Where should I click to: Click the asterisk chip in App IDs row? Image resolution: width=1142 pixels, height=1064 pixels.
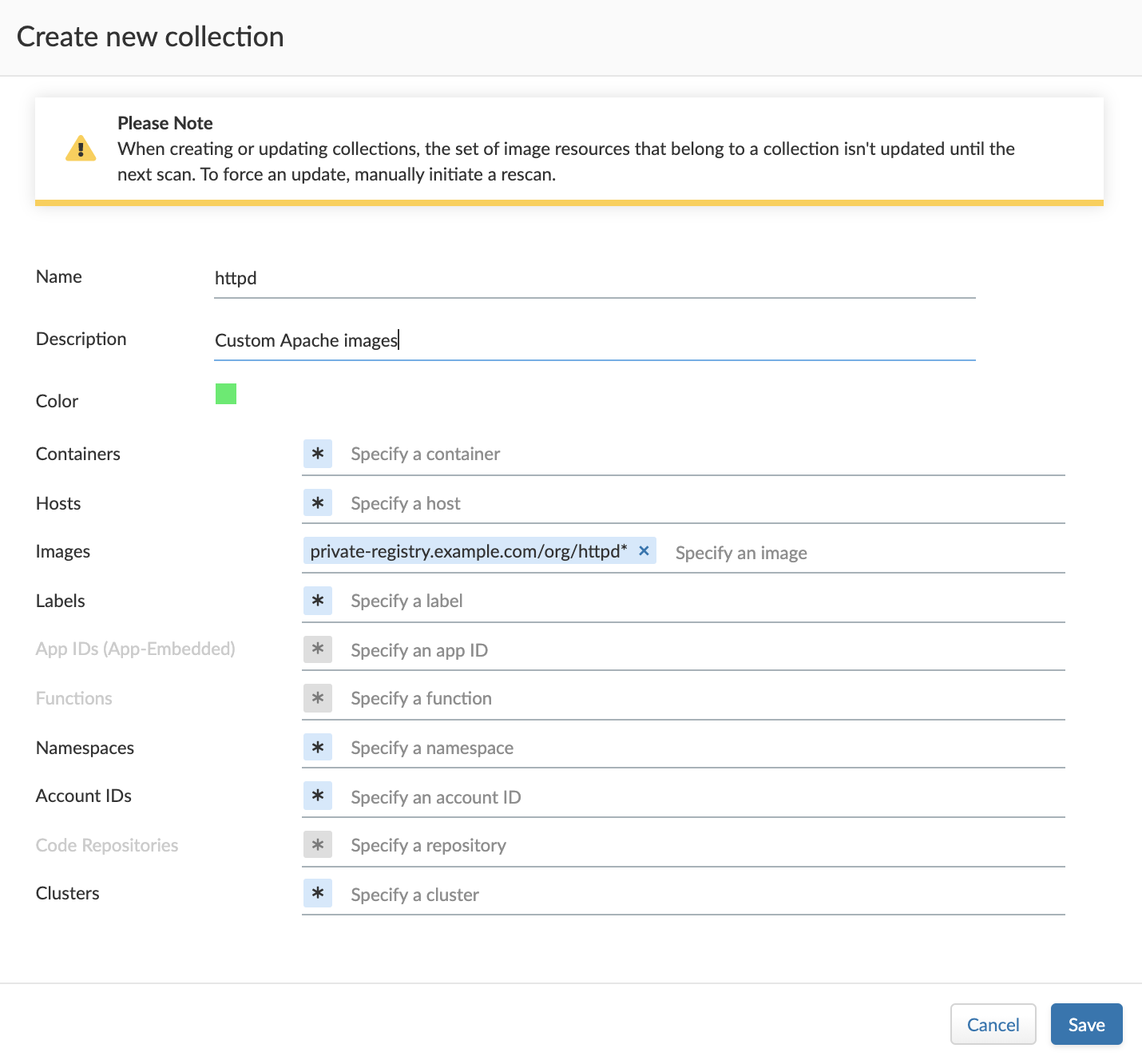click(318, 649)
